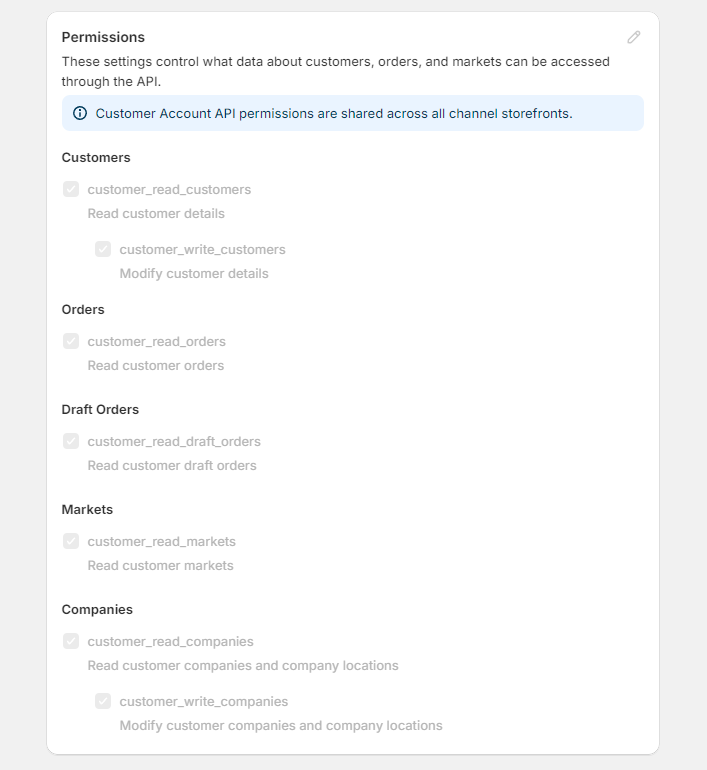Click the "Read customer details" description
The width and height of the screenshot is (707, 770).
pyautogui.click(x=156, y=213)
